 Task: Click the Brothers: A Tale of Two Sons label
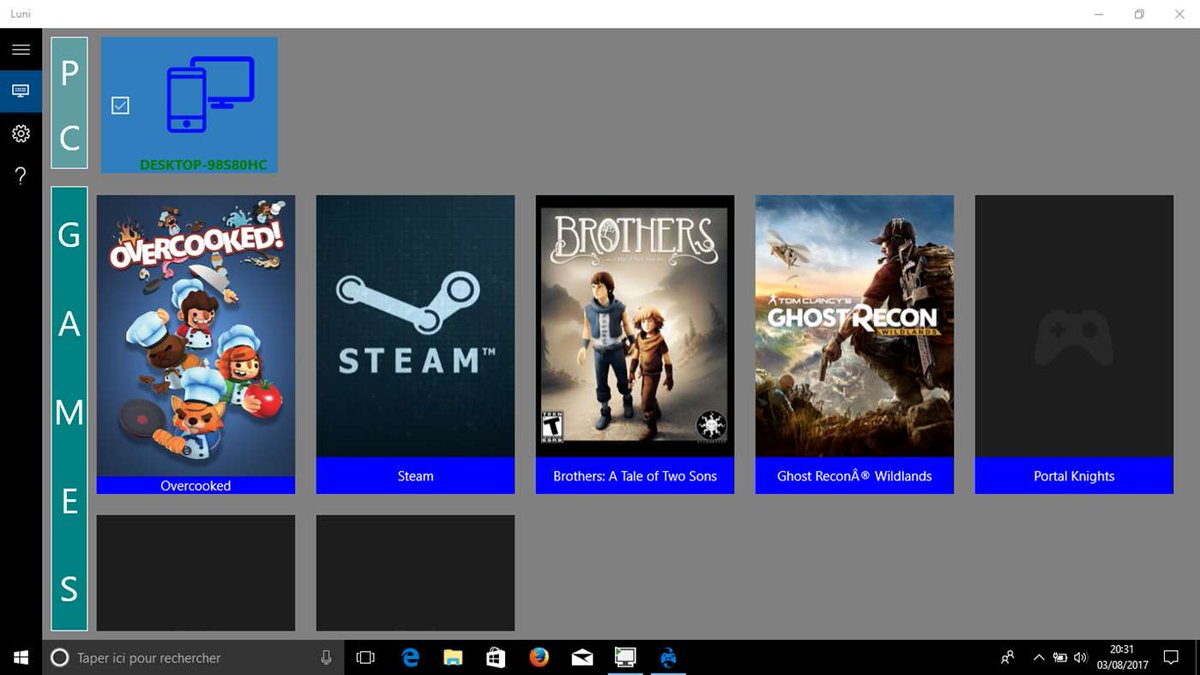pyautogui.click(x=635, y=476)
